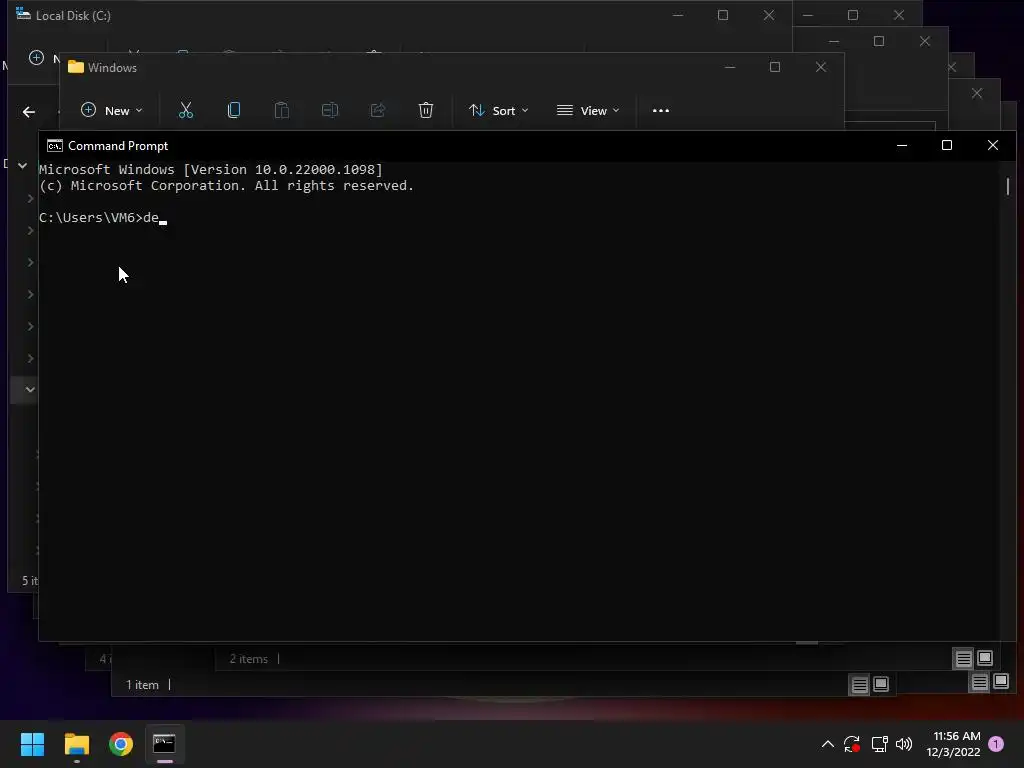Click the Rename icon in Windows folder toolbar
1024x768 pixels.
330,110
